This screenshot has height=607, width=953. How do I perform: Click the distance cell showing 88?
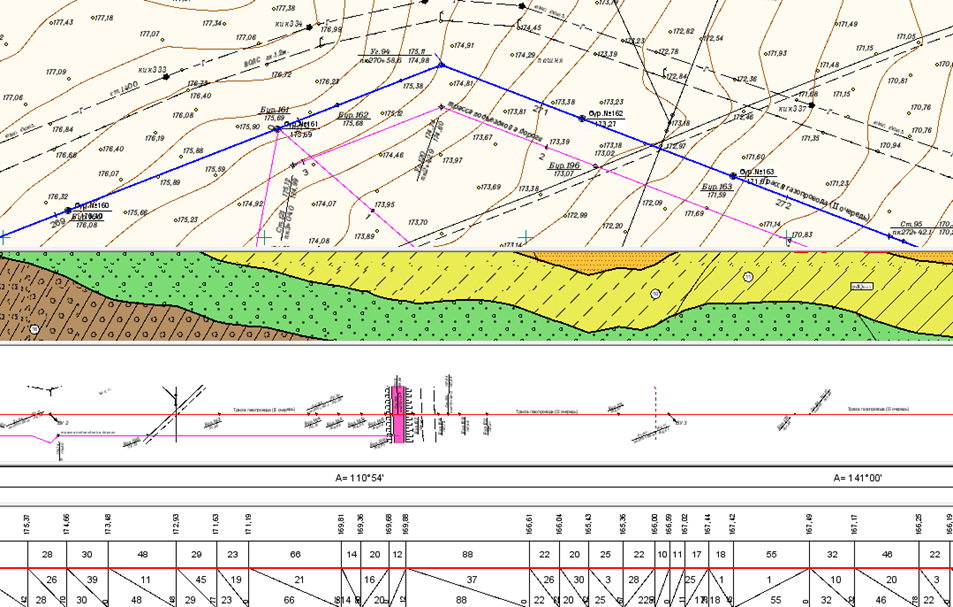coord(467,554)
